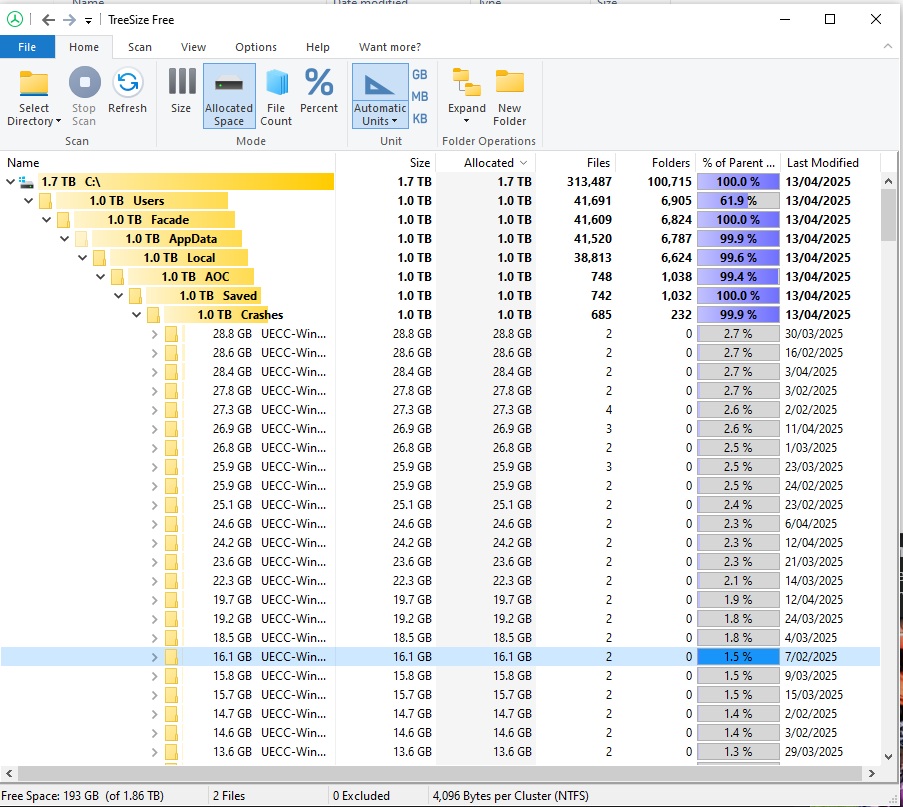
Task: Collapse the AOC folder
Action: pyautogui.click(x=101, y=277)
